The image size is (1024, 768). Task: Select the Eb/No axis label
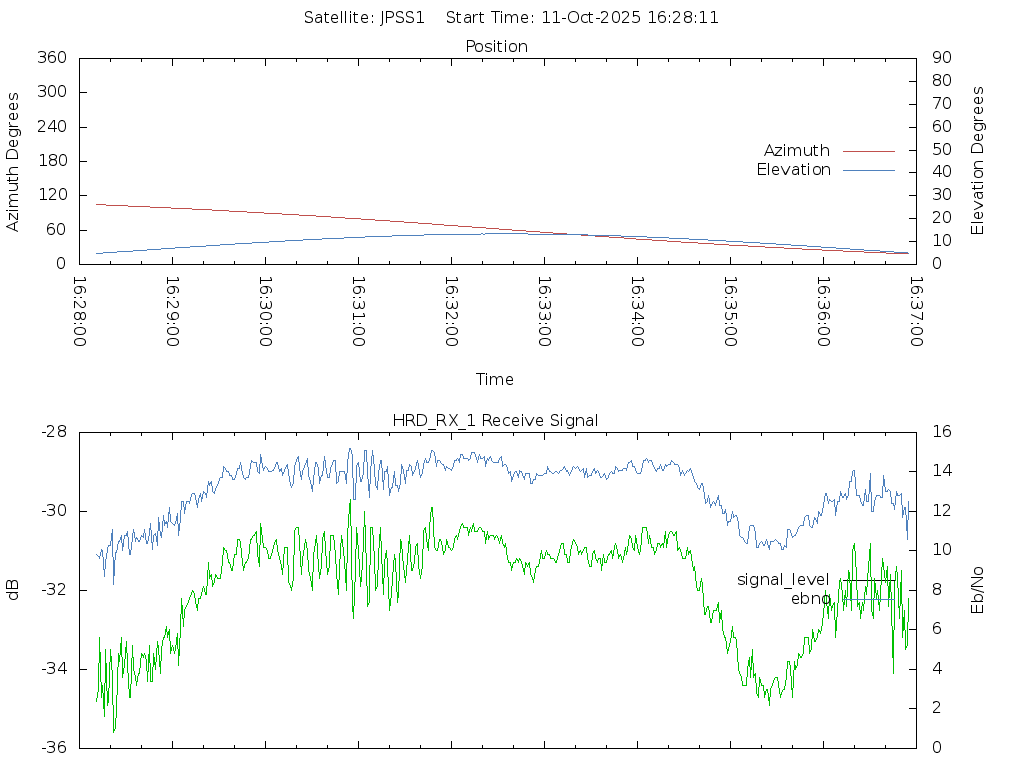[x=978, y=590]
